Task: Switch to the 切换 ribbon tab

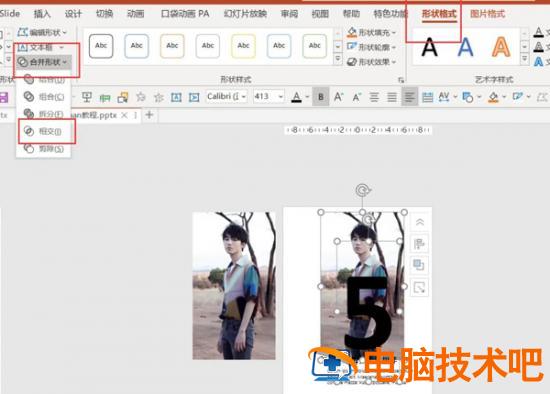Action: [x=104, y=14]
